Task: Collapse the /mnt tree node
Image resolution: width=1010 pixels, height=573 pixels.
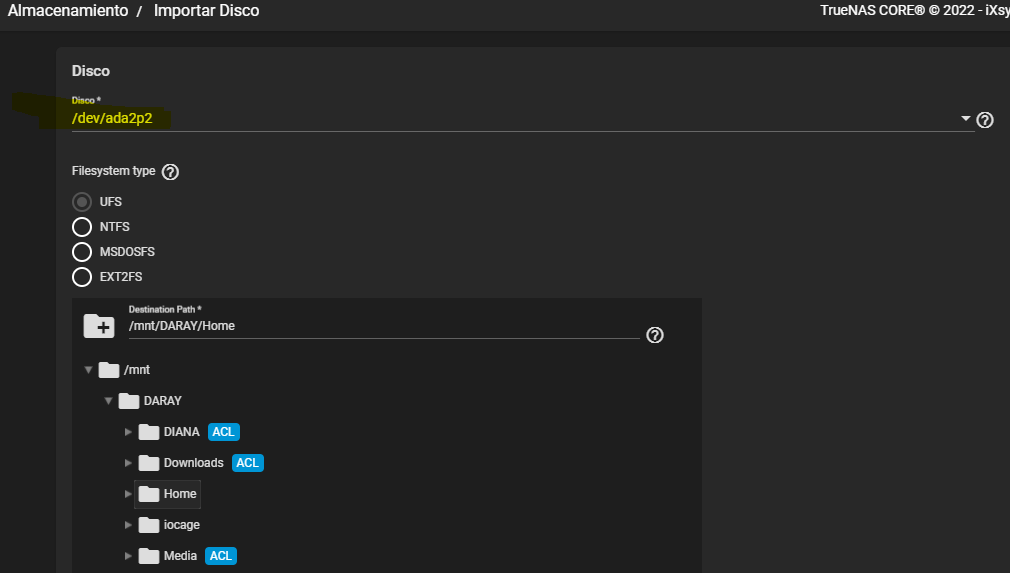Action: (88, 370)
